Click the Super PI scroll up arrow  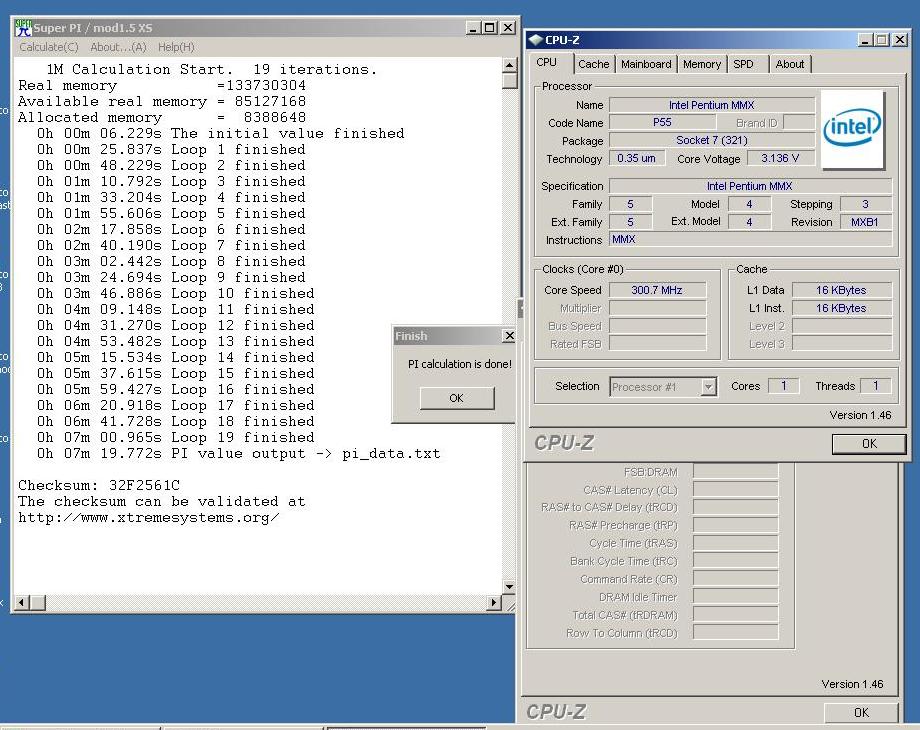coord(509,65)
